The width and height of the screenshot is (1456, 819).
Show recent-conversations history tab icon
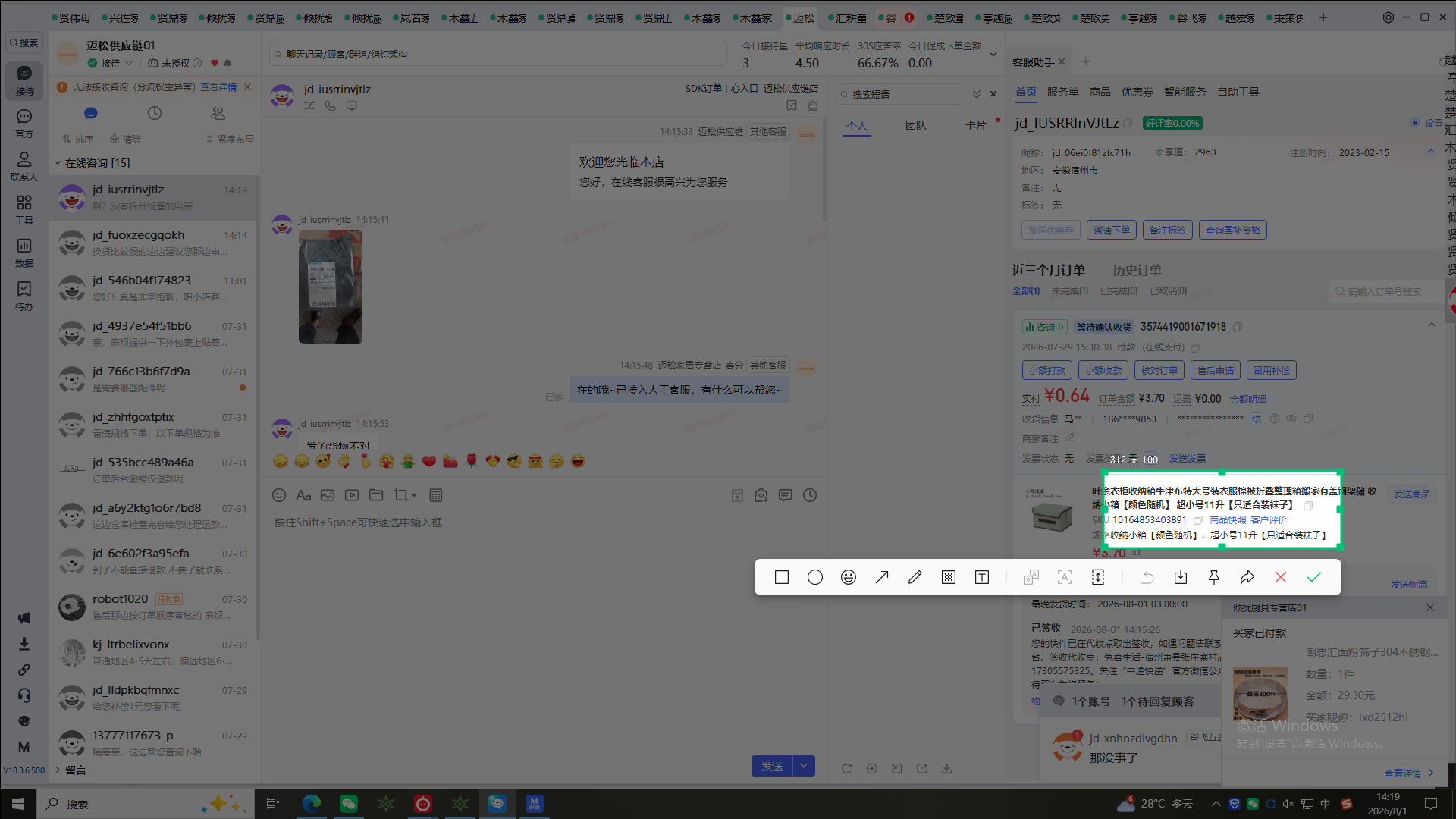point(155,113)
